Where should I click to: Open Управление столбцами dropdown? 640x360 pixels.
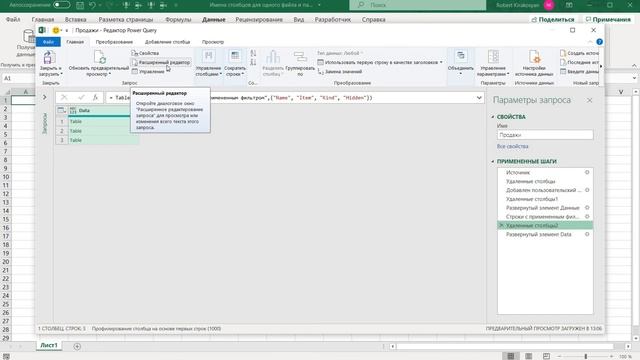(208, 63)
